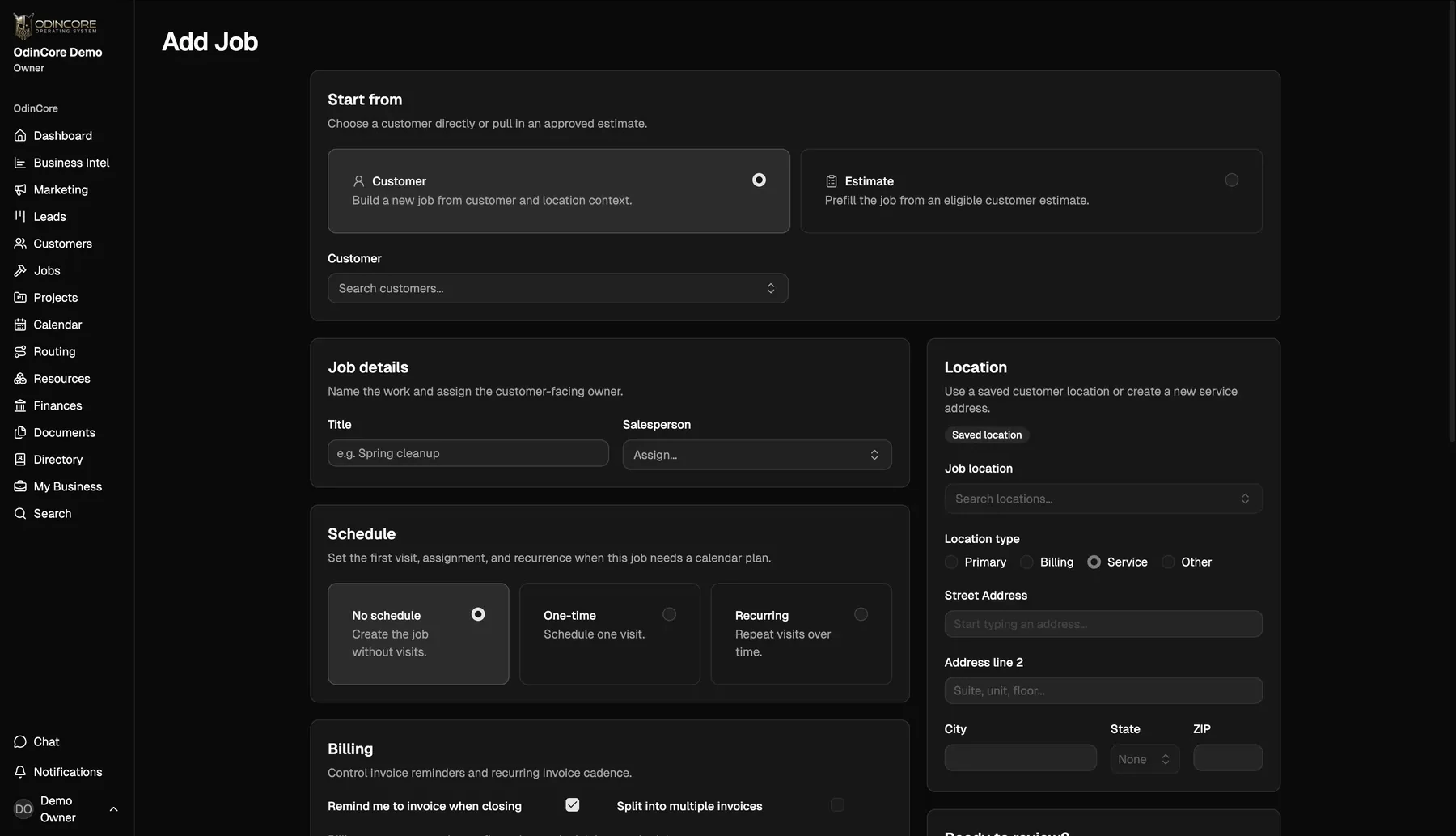Viewport: 1456px width, 836px height.
Task: Click the ZIP input field
Action: 1228,757
